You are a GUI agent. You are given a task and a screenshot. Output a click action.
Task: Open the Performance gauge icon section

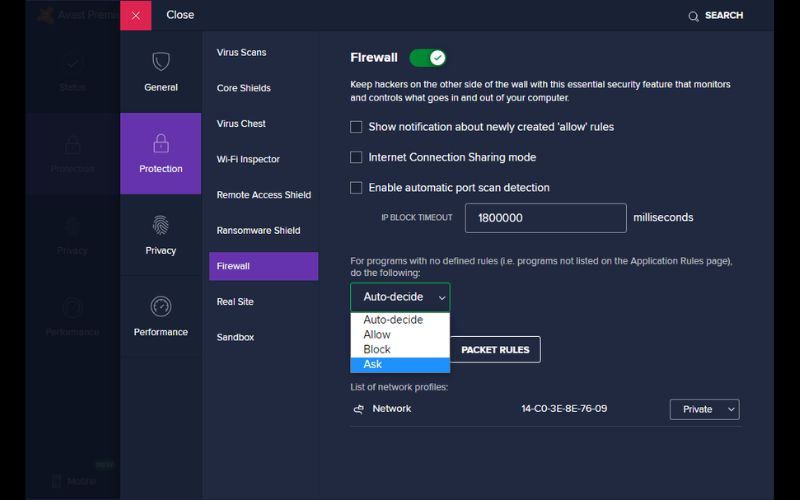(161, 306)
